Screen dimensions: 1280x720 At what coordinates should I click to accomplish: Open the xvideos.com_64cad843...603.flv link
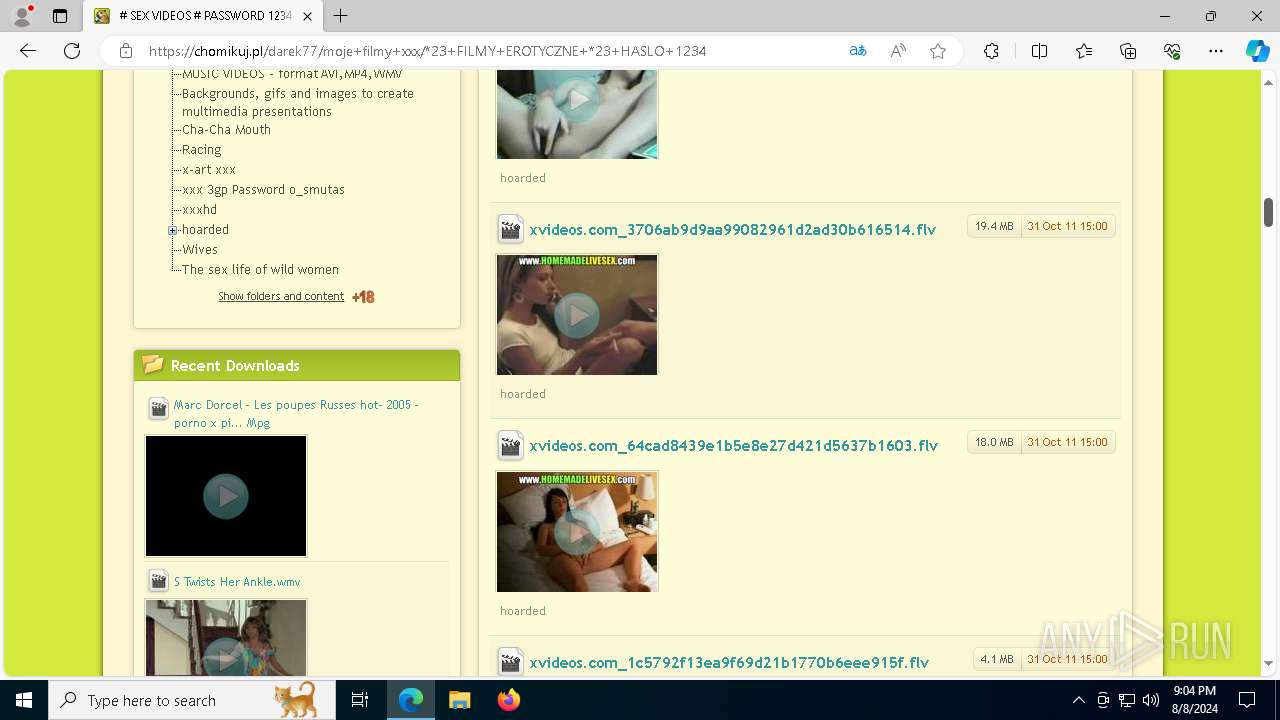(734, 446)
